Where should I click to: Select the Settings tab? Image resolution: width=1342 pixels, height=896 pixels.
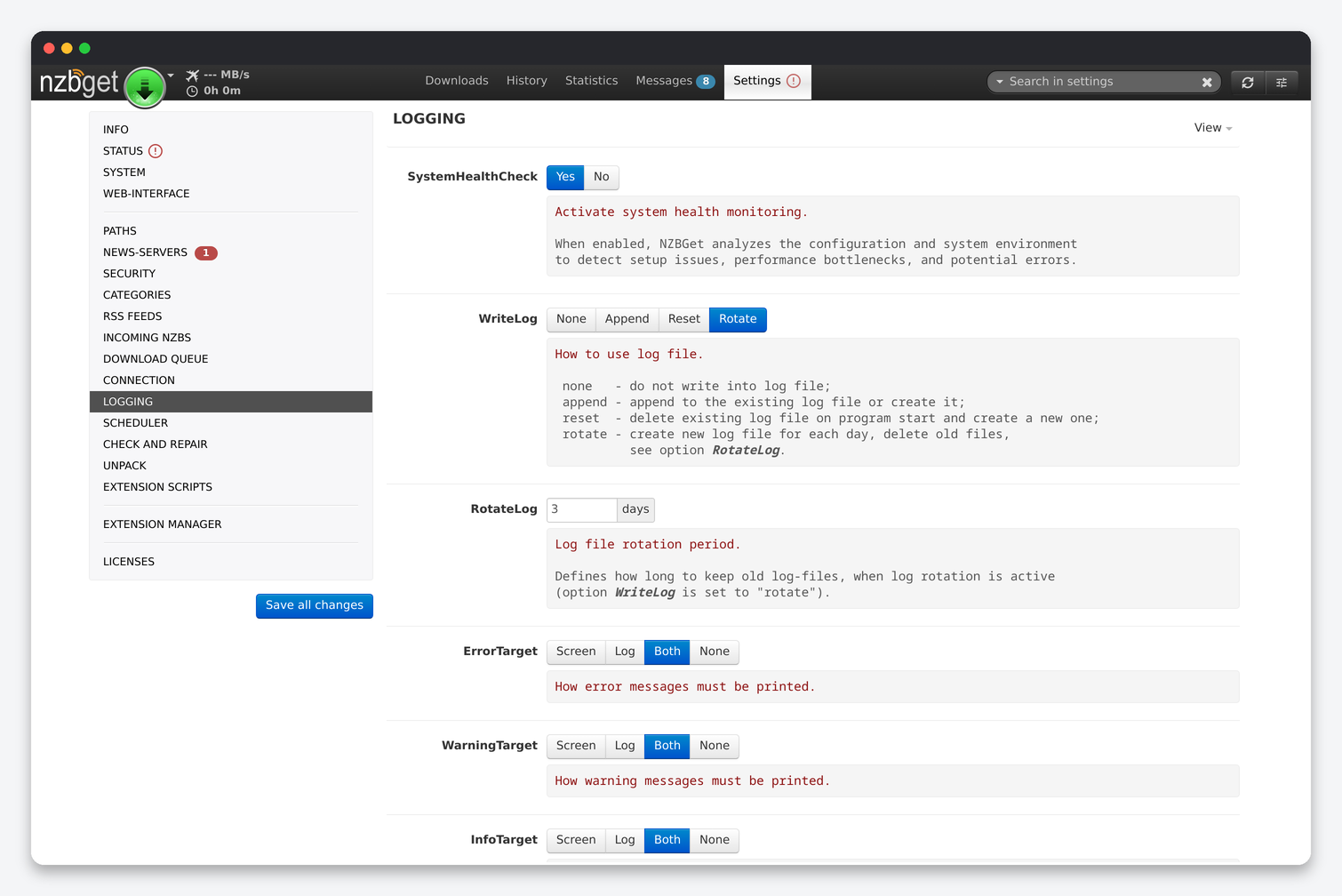pos(768,81)
